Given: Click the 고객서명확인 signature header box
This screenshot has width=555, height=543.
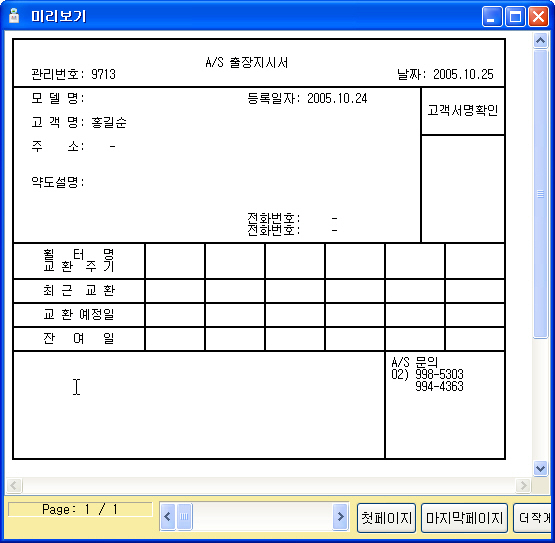Looking at the screenshot, I should click(463, 111).
